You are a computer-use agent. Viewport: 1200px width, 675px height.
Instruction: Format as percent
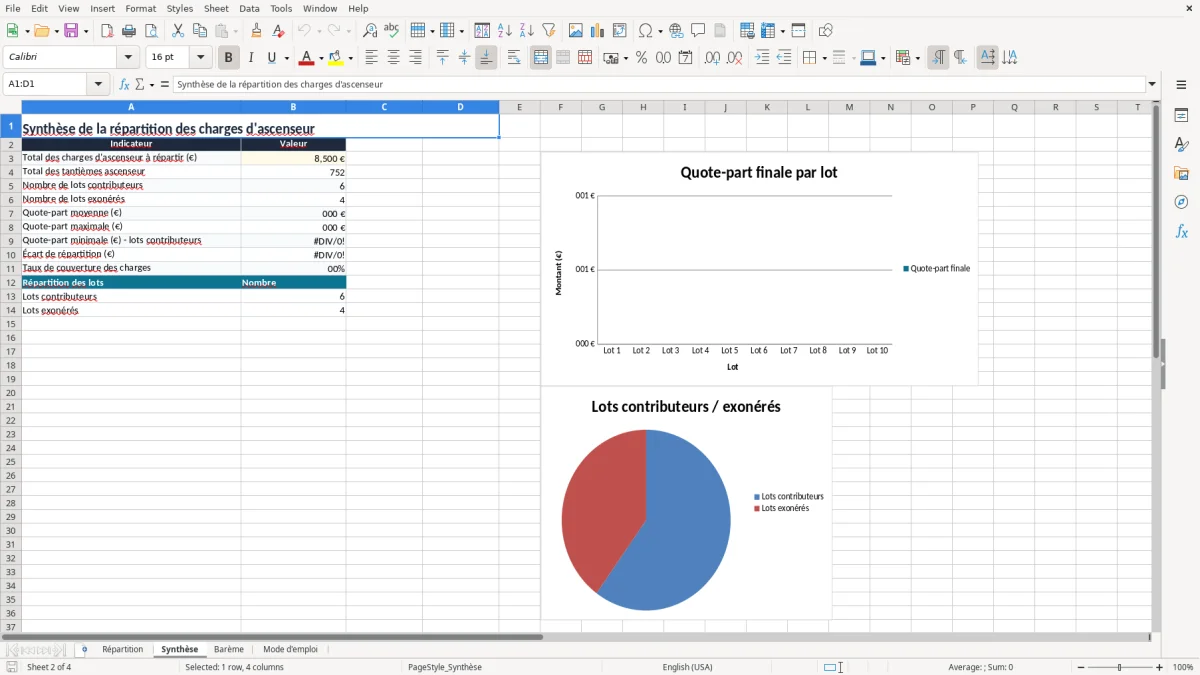coord(641,58)
